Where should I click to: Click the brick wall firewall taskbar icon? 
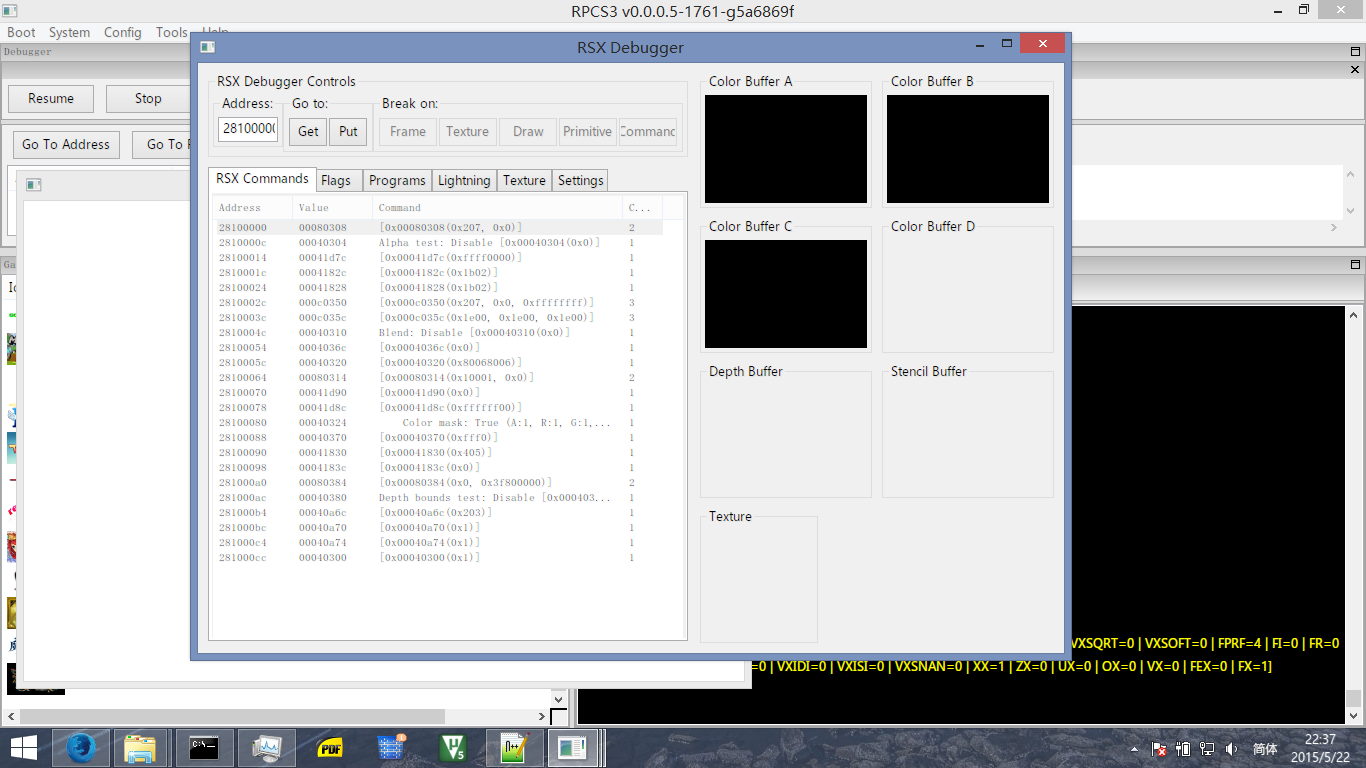[x=391, y=747]
